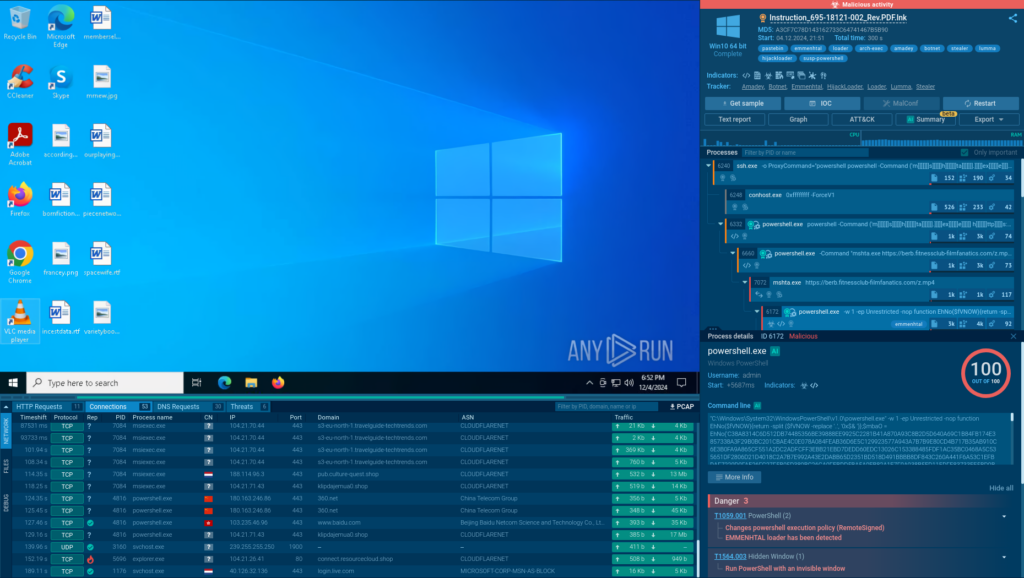
Task: Open the CCleaner desktop shortcut
Action: tap(19, 82)
